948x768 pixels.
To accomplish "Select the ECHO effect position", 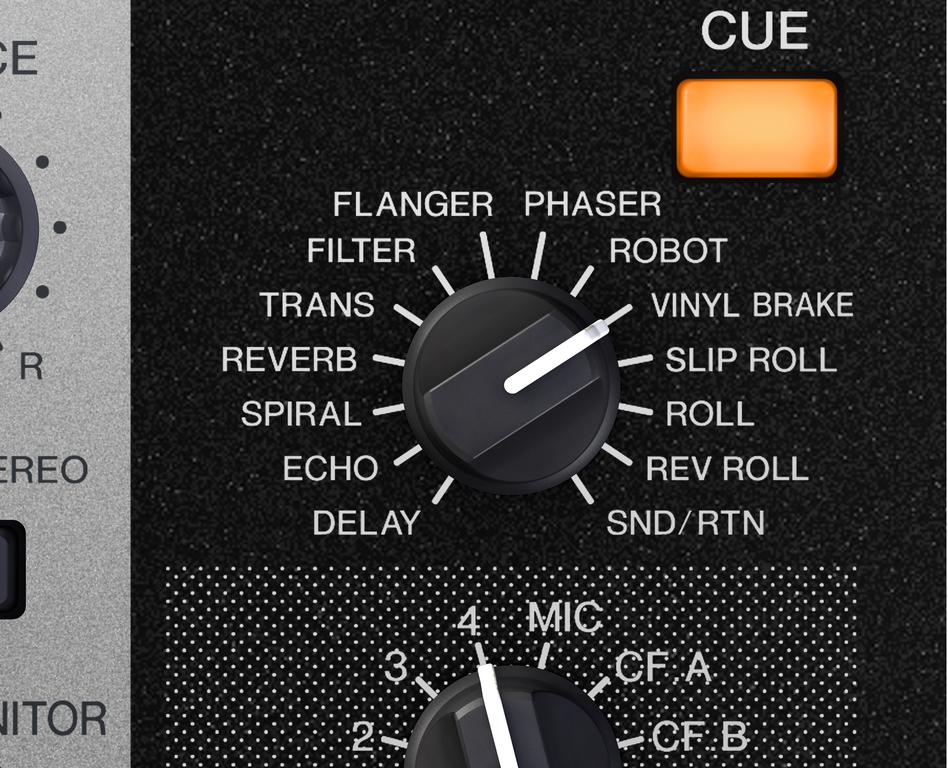I will [331, 469].
